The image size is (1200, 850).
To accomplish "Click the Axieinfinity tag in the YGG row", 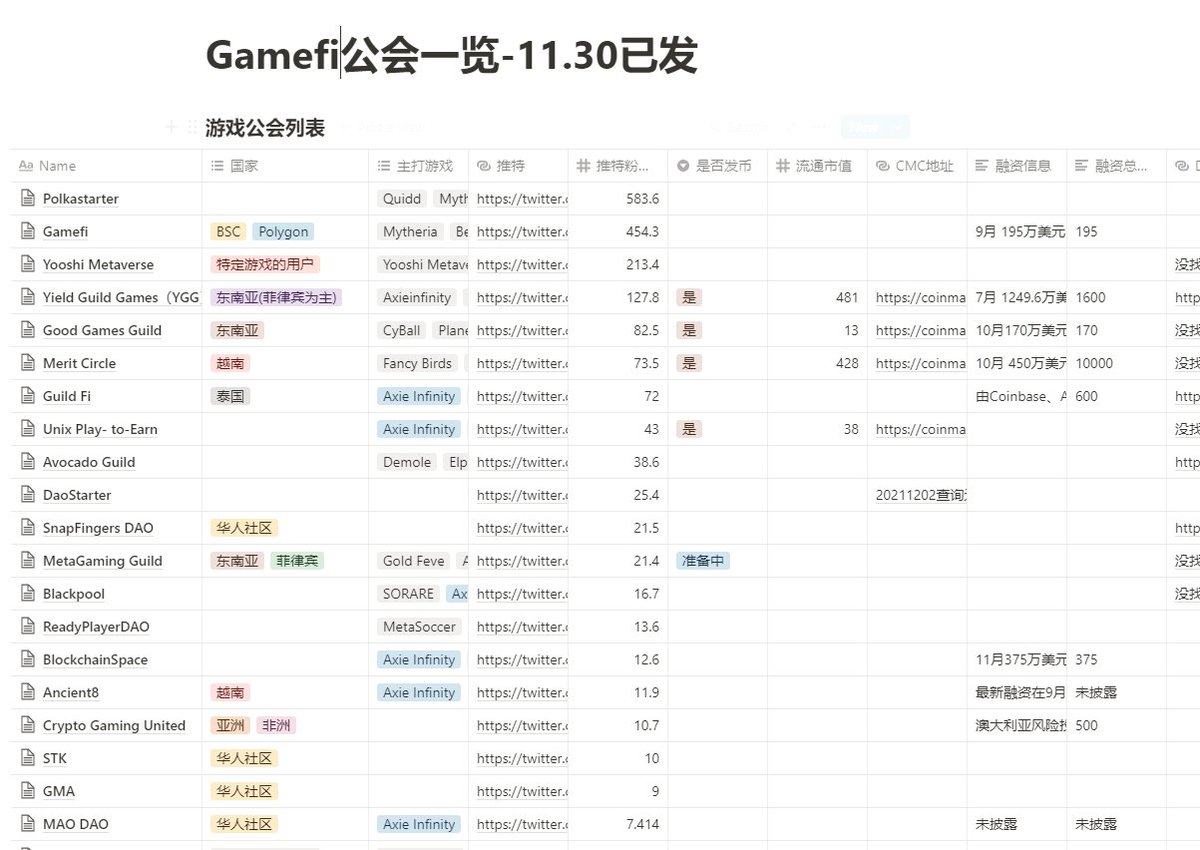I will (417, 298).
